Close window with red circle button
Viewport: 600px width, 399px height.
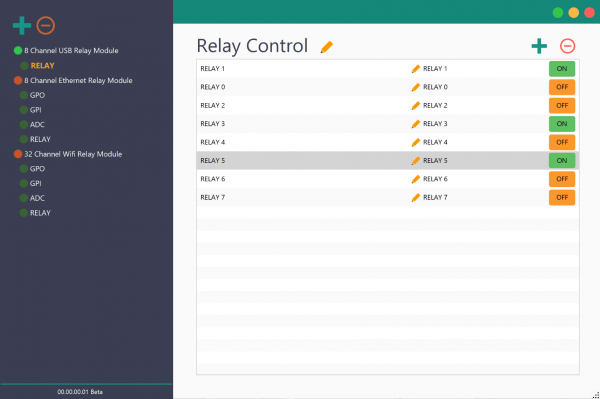click(x=589, y=13)
